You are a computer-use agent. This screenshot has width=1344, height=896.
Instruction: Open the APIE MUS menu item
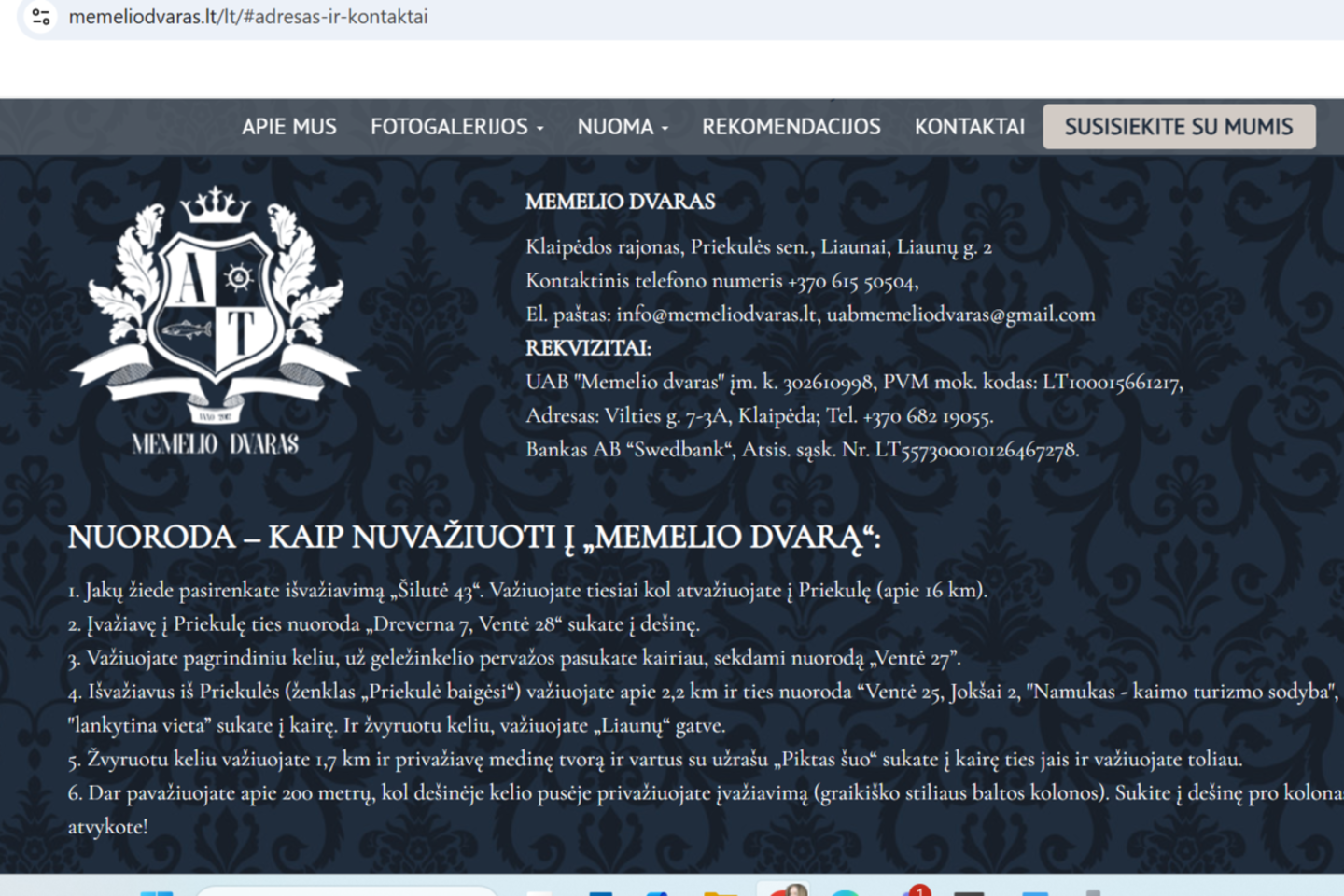pos(288,127)
